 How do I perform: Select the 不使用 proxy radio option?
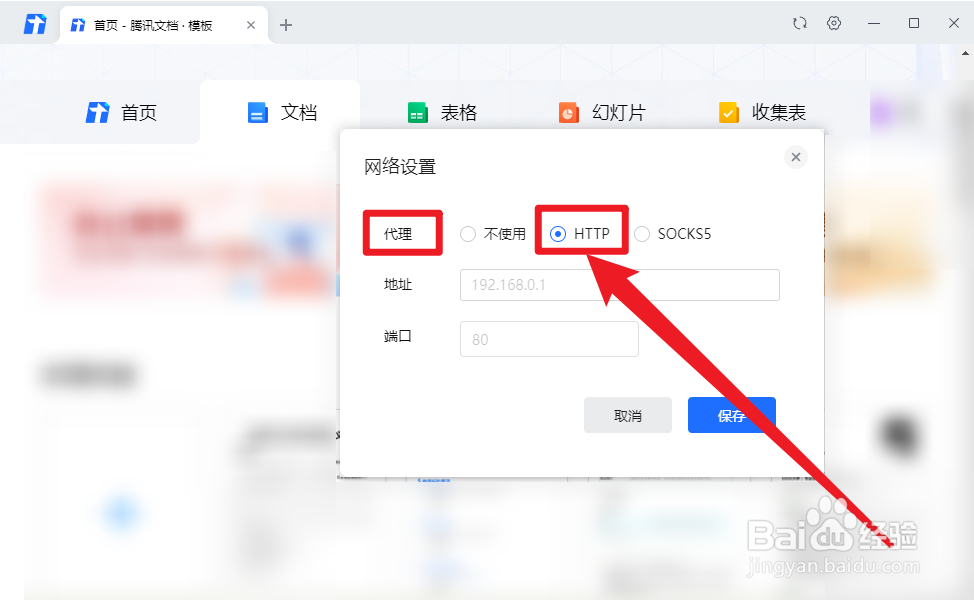pyautogui.click(x=468, y=234)
